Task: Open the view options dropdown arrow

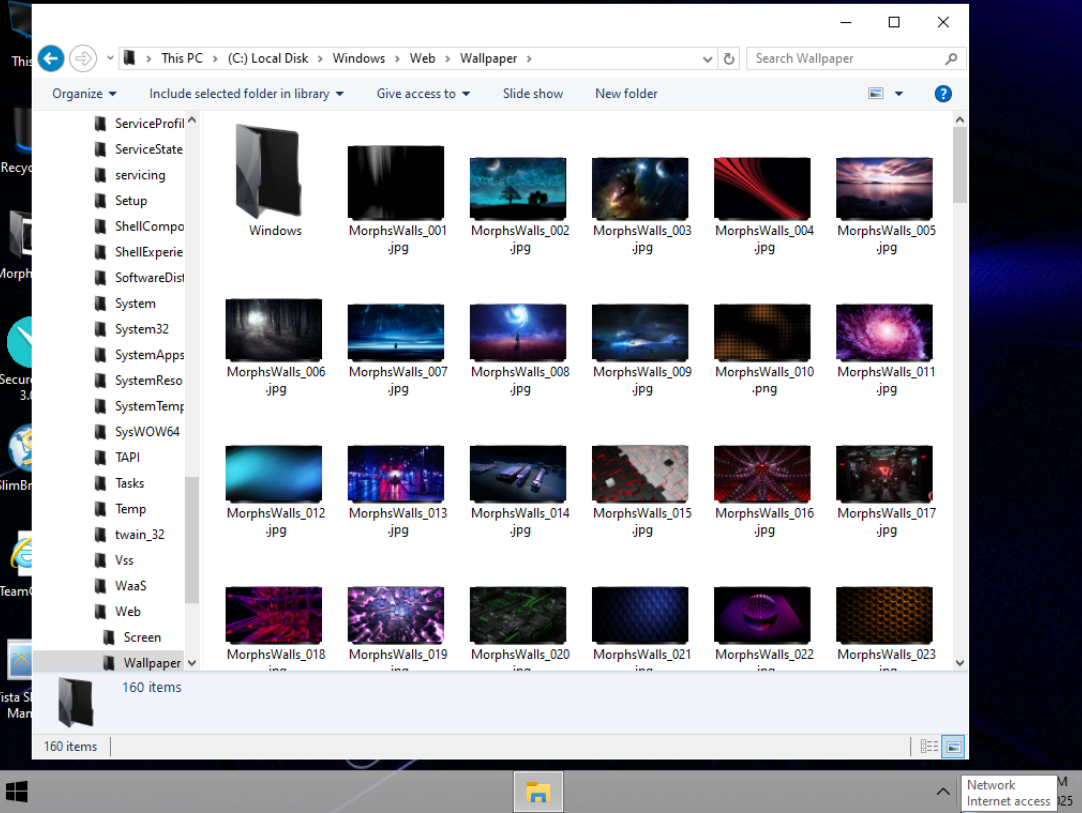Action: (898, 94)
